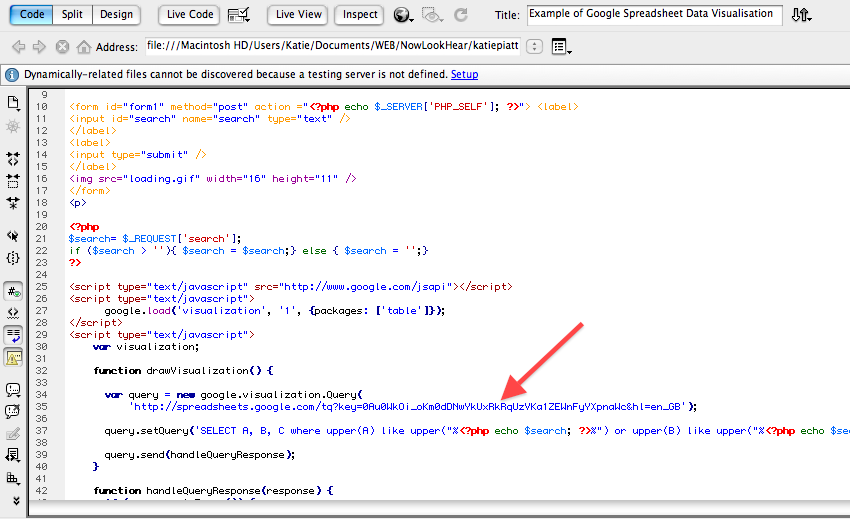Open the Open Documents list icon
The height and width of the screenshot is (519, 850).
[13, 103]
